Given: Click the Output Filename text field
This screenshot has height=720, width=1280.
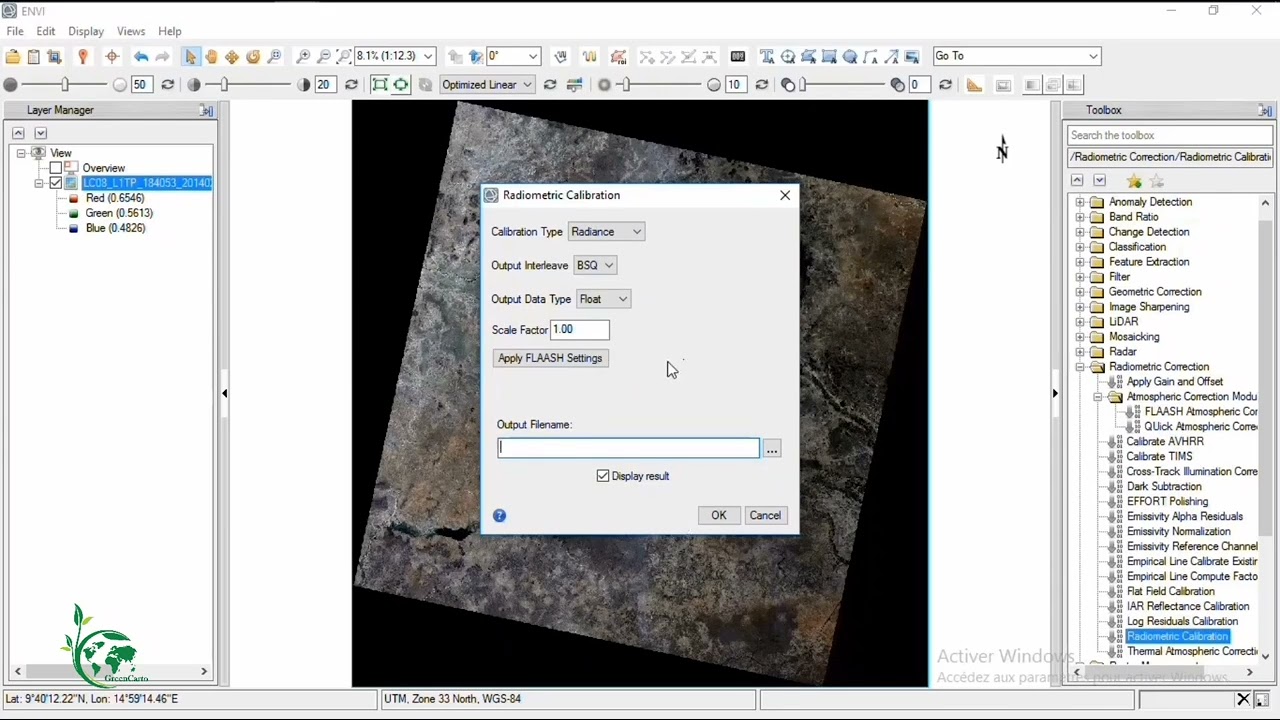Looking at the screenshot, I should click(x=628, y=448).
